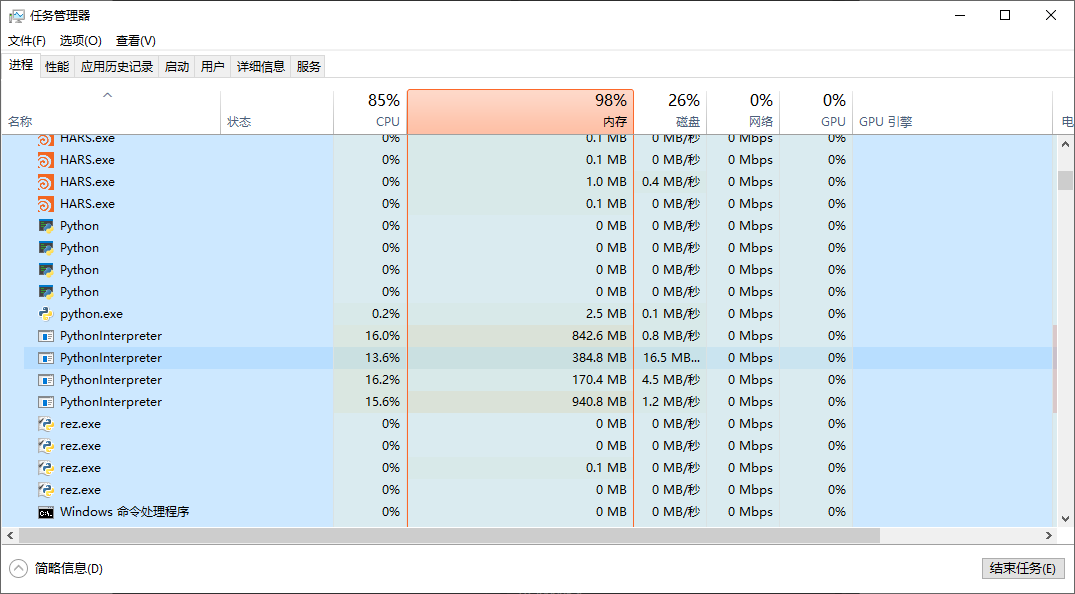Viewport: 1075px width, 594px height.
Task: Switch to the 详细信息 tab
Action: tap(261, 67)
